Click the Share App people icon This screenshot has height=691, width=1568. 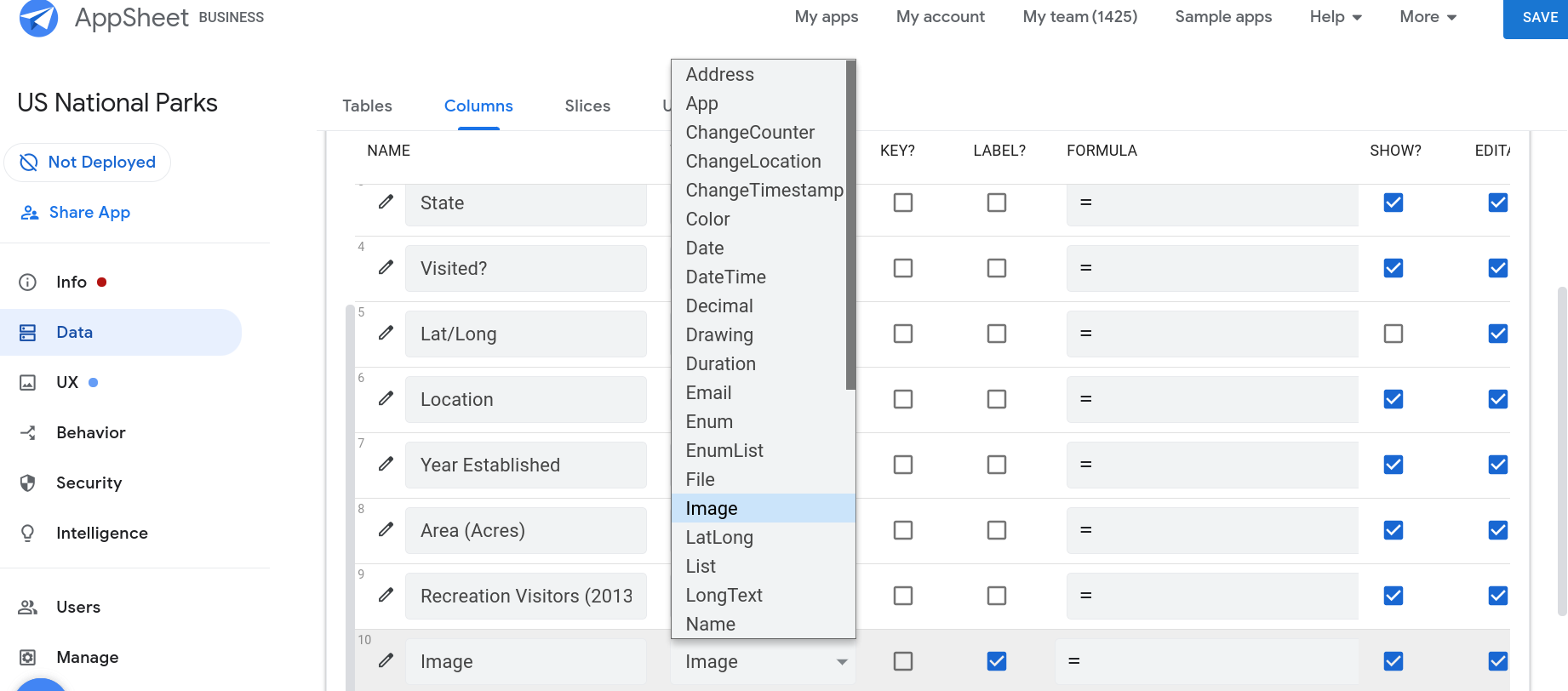[x=30, y=213]
